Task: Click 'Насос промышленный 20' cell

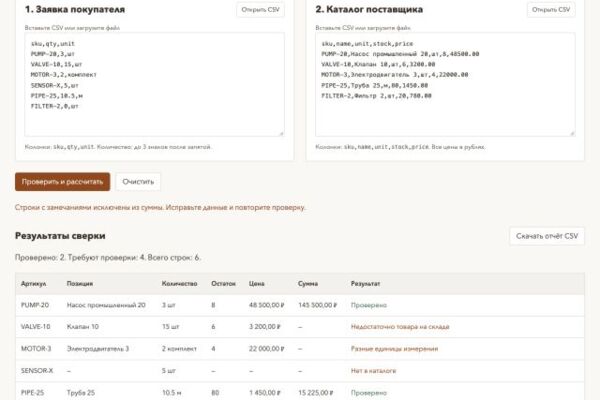Action: [x=106, y=305]
